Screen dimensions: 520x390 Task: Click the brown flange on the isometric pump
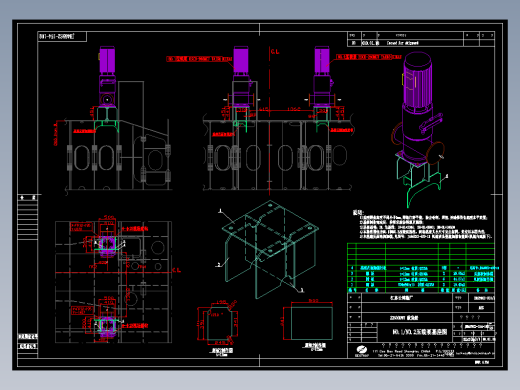point(435,153)
